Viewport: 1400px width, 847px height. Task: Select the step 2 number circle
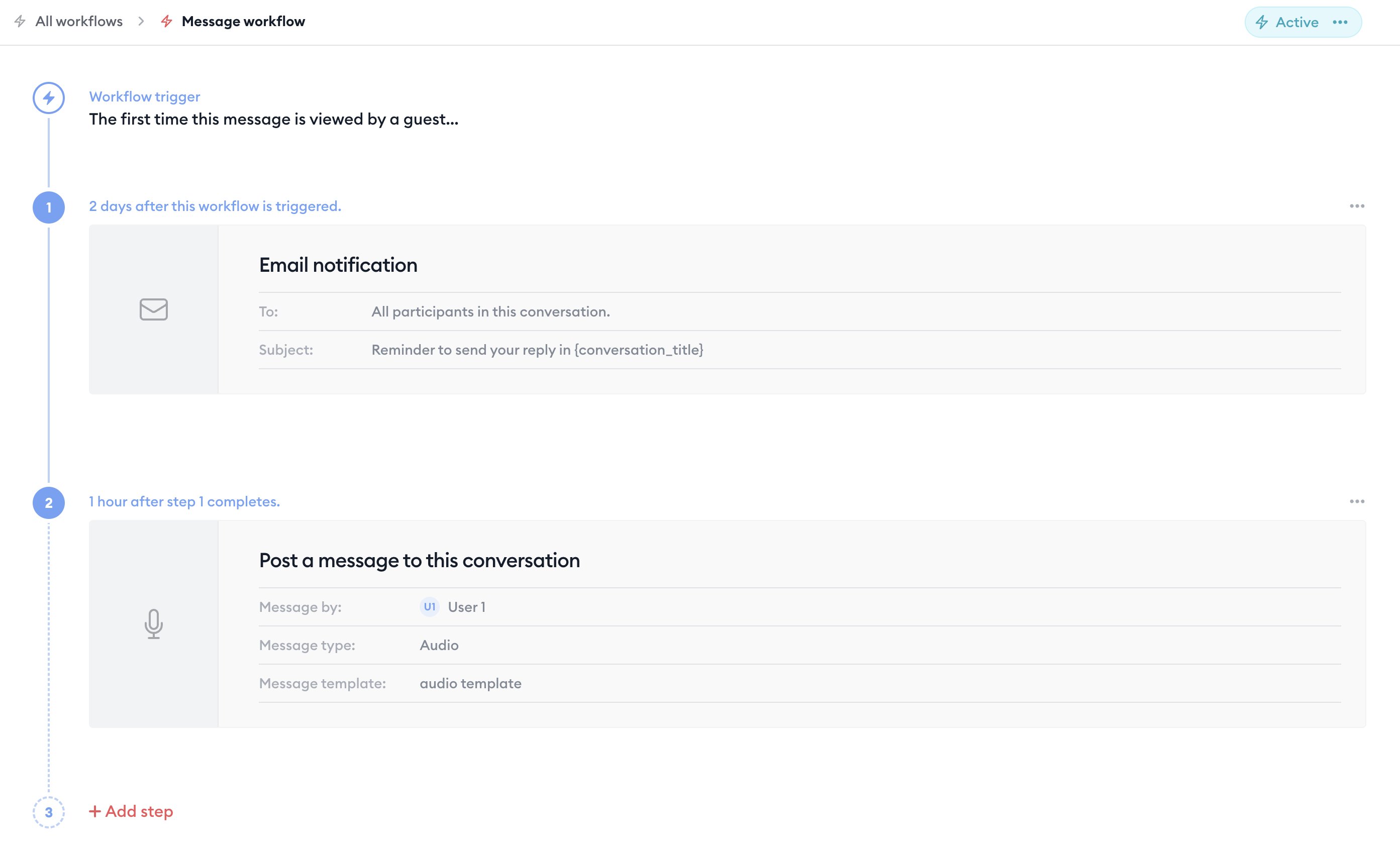[x=49, y=503]
